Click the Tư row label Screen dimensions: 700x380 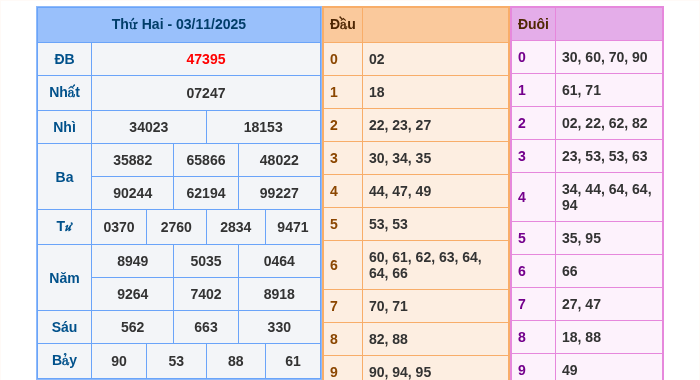[x=64, y=227]
